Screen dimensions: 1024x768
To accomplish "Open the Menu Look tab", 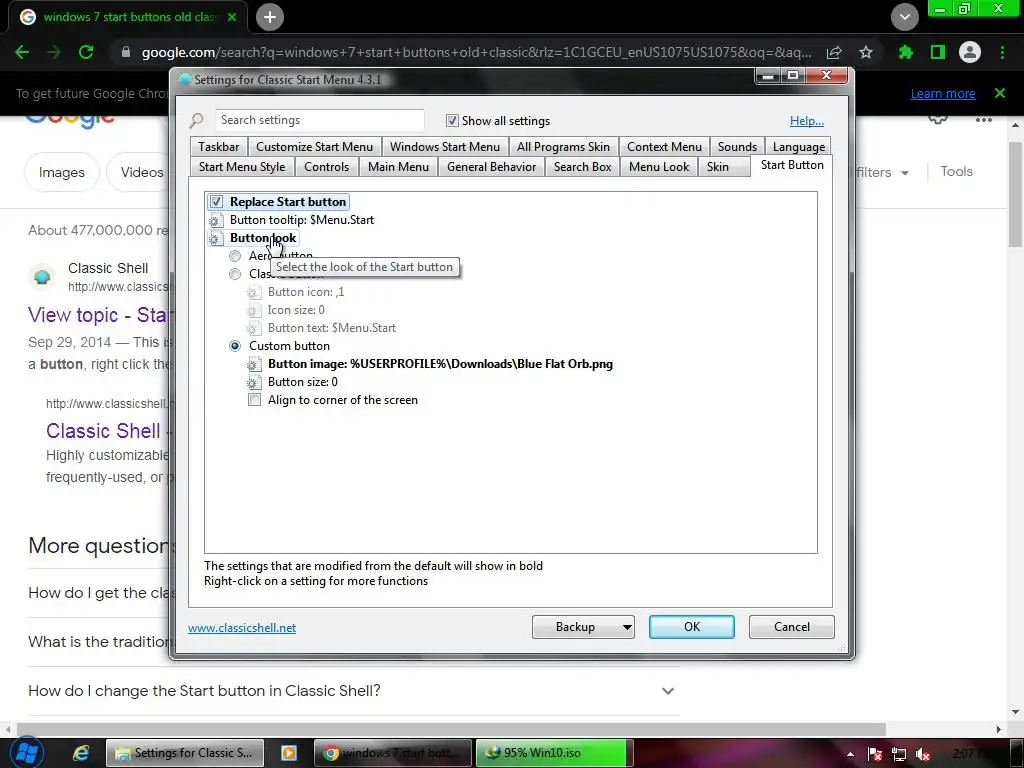I will point(659,167).
